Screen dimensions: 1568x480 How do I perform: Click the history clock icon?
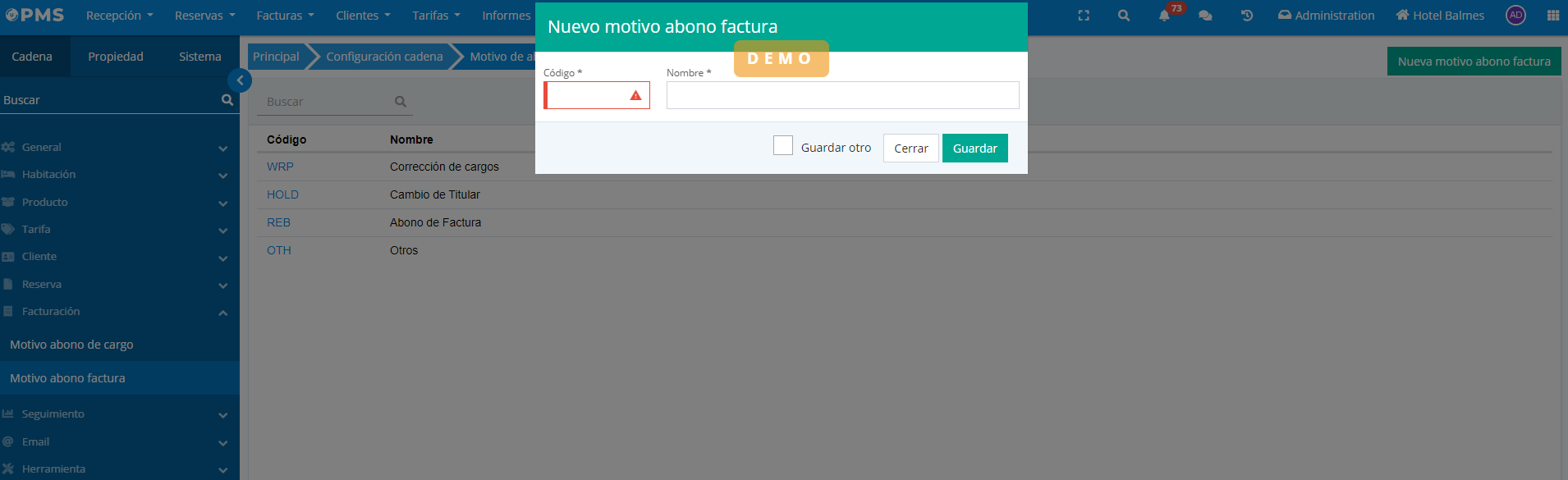coord(1246,16)
